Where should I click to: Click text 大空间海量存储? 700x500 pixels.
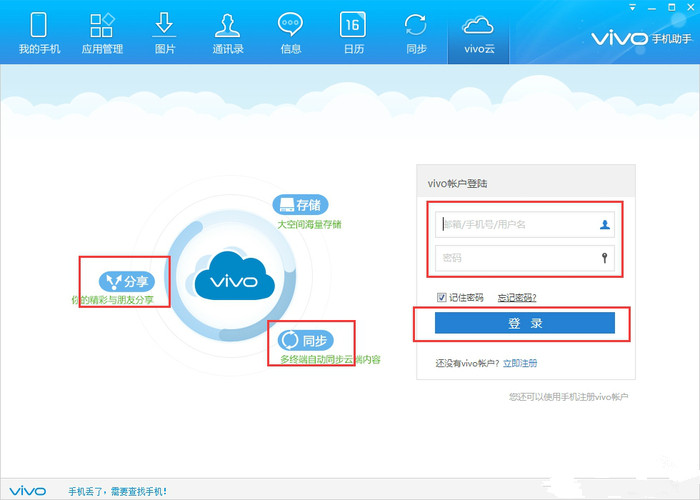pos(309,225)
